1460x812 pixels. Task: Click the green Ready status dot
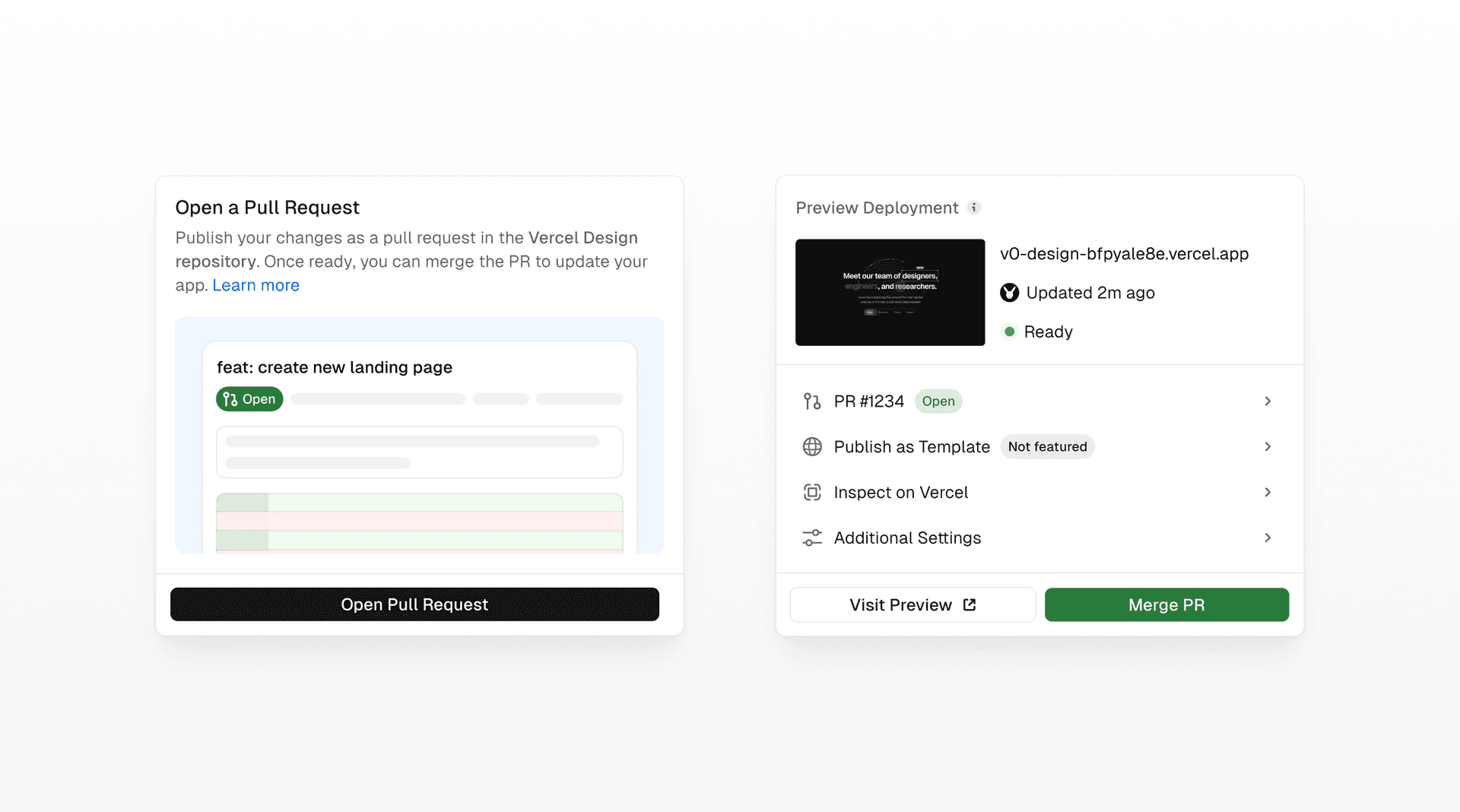(1009, 331)
